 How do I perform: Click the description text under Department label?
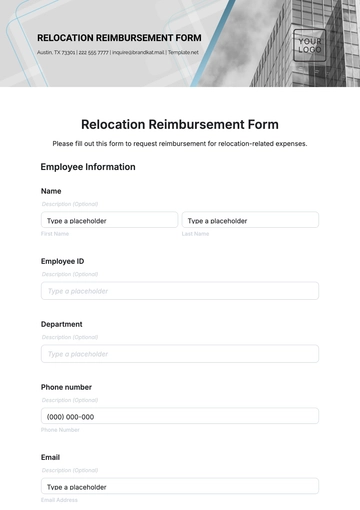coord(70,337)
